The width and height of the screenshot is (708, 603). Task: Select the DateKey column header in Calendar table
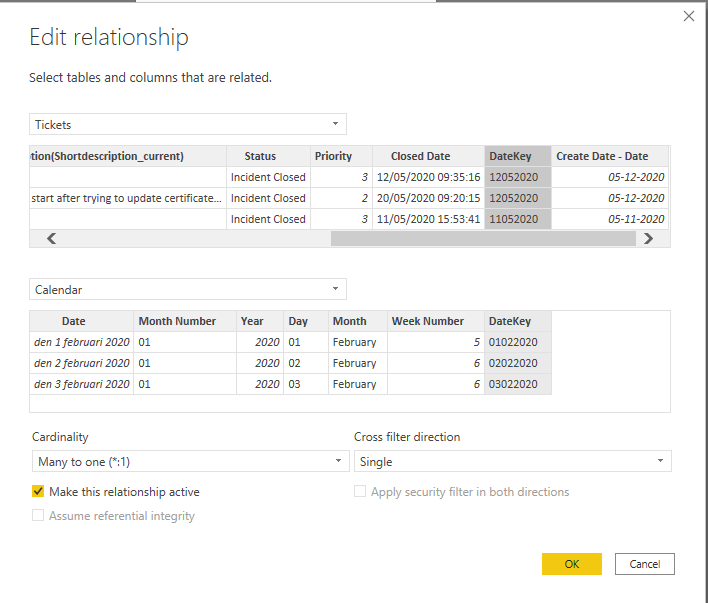coord(517,321)
